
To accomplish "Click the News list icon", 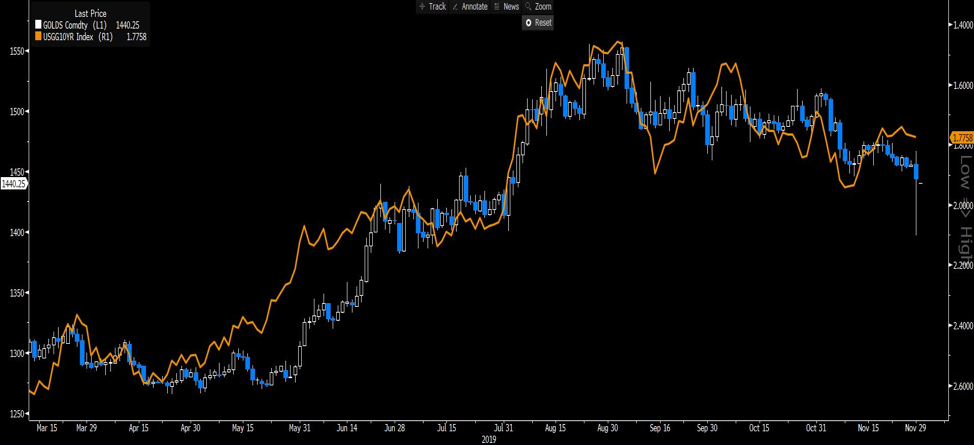I will 496,6.
